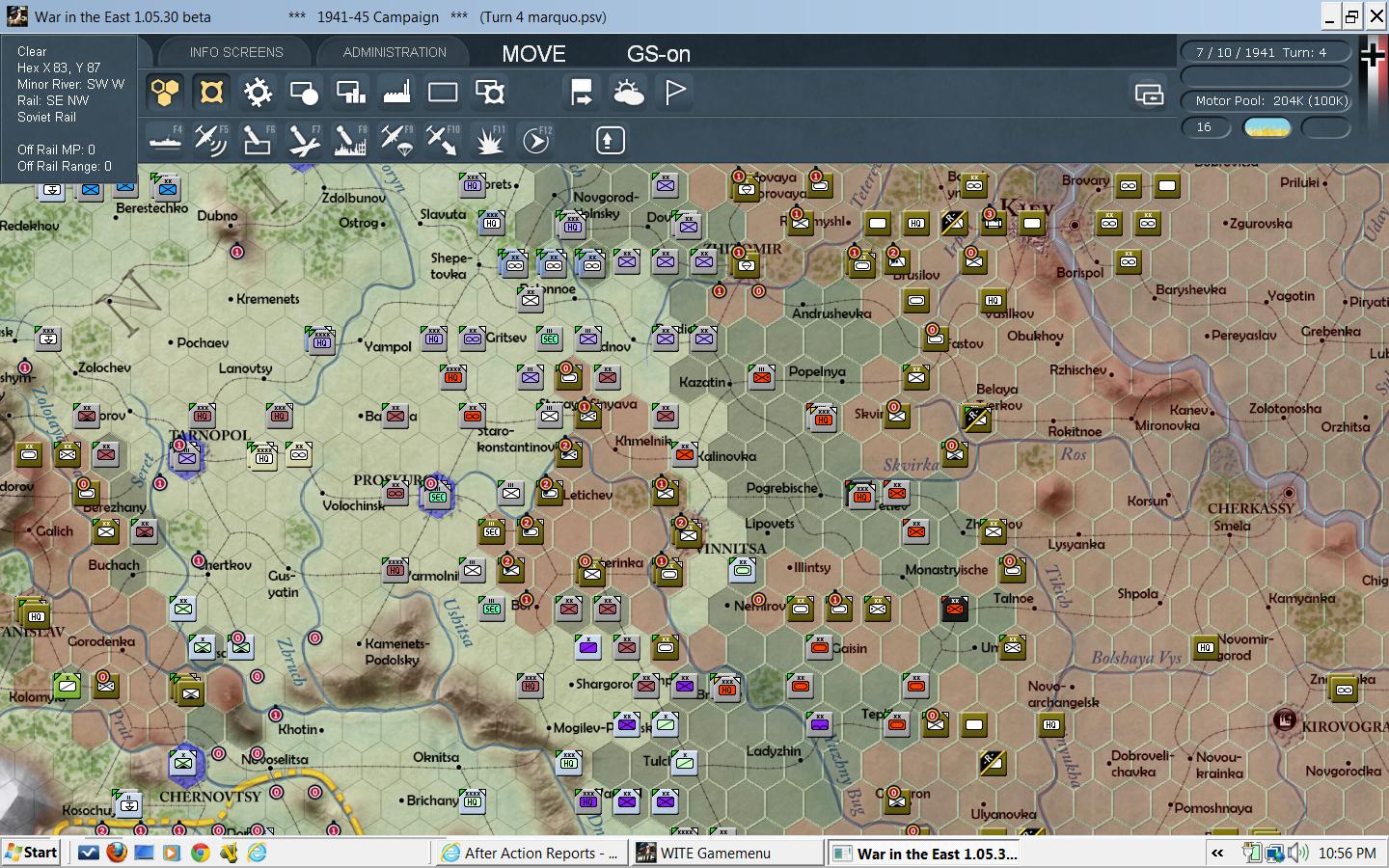This screenshot has height=868, width=1389.
Task: Click the GS-on status label
Action: pyautogui.click(x=659, y=54)
